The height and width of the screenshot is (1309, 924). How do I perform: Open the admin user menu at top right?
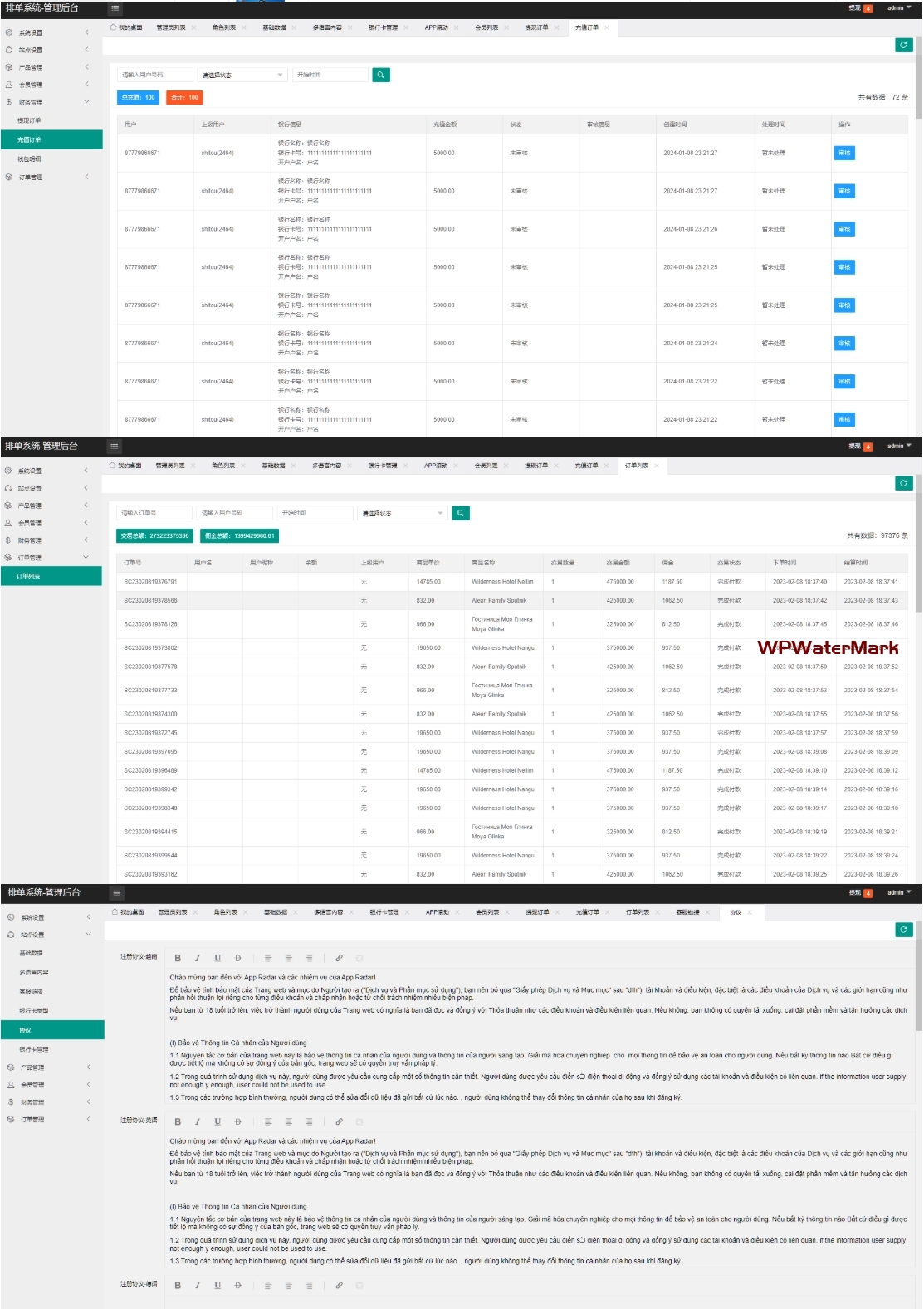click(898, 8)
